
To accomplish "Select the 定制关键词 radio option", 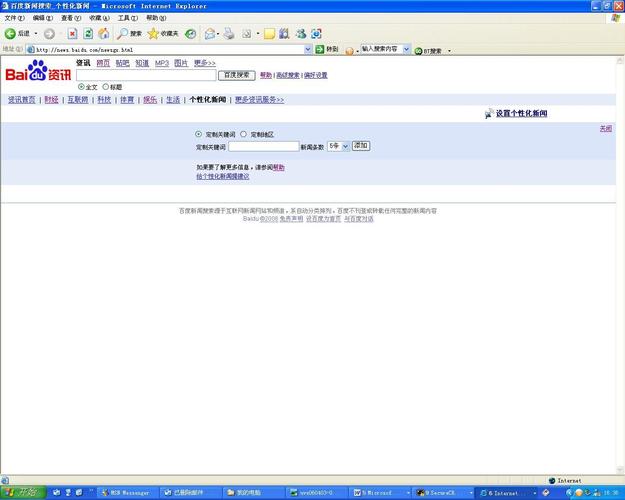I will click(x=199, y=134).
